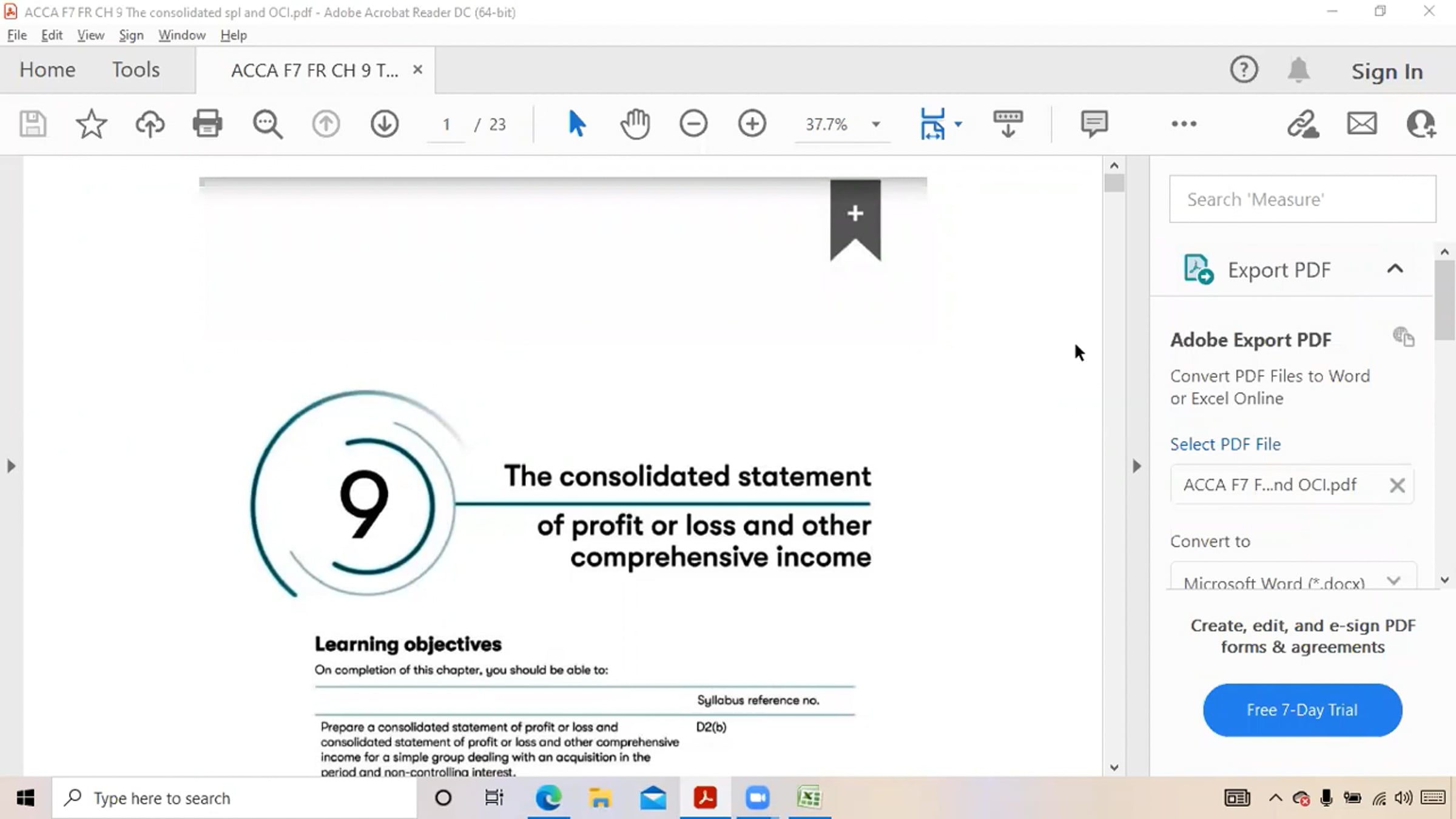The image size is (1456, 819).
Task: Click the share with others person icon
Action: pos(1421,124)
